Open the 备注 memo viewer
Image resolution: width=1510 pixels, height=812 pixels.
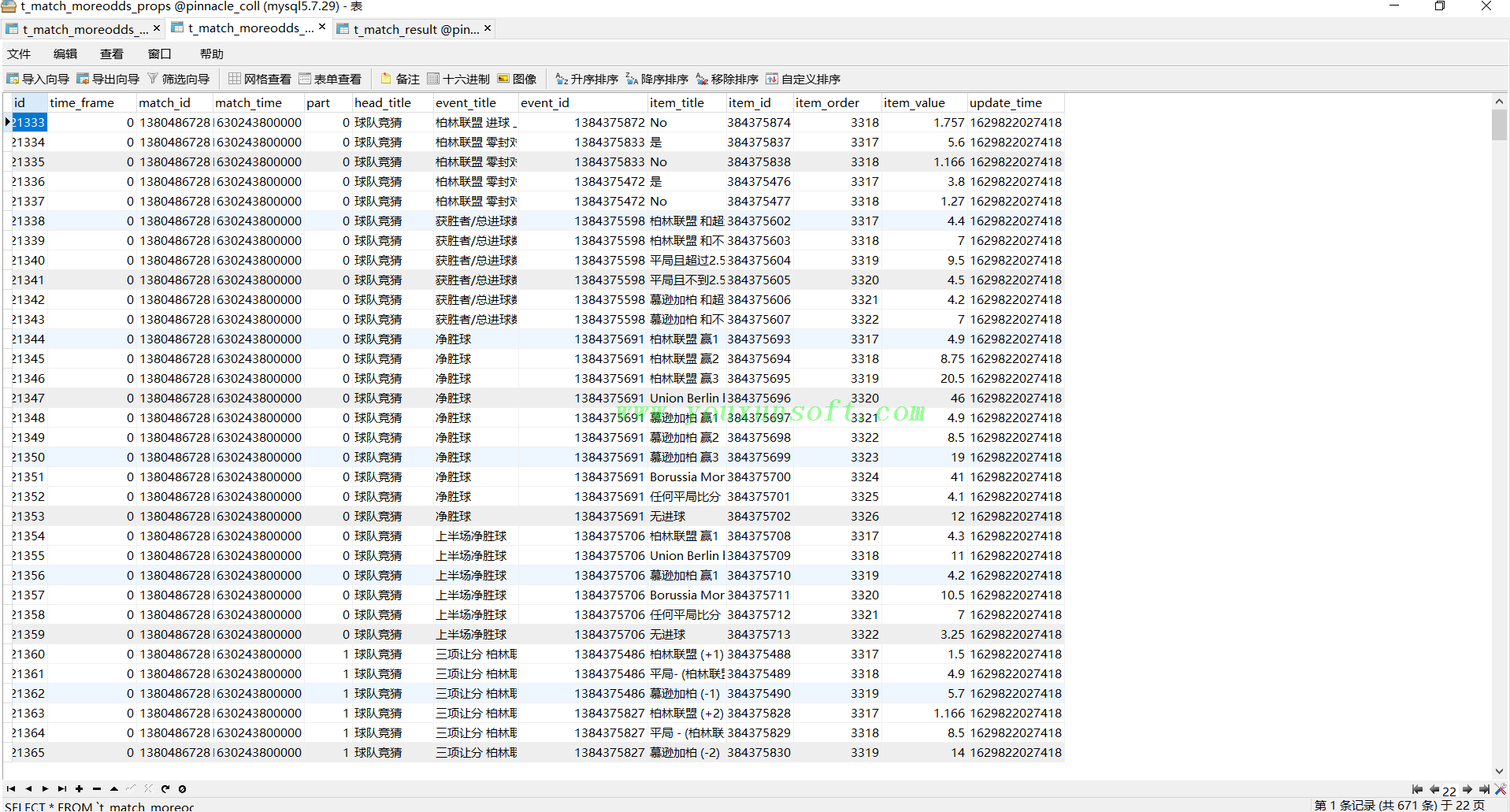(400, 79)
